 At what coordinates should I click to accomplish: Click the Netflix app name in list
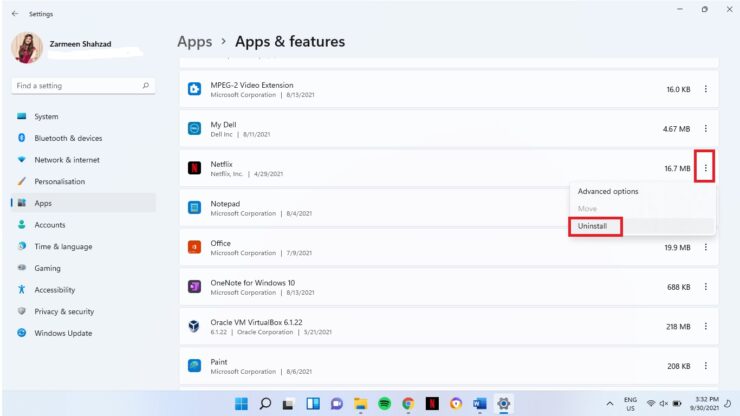(x=221, y=164)
